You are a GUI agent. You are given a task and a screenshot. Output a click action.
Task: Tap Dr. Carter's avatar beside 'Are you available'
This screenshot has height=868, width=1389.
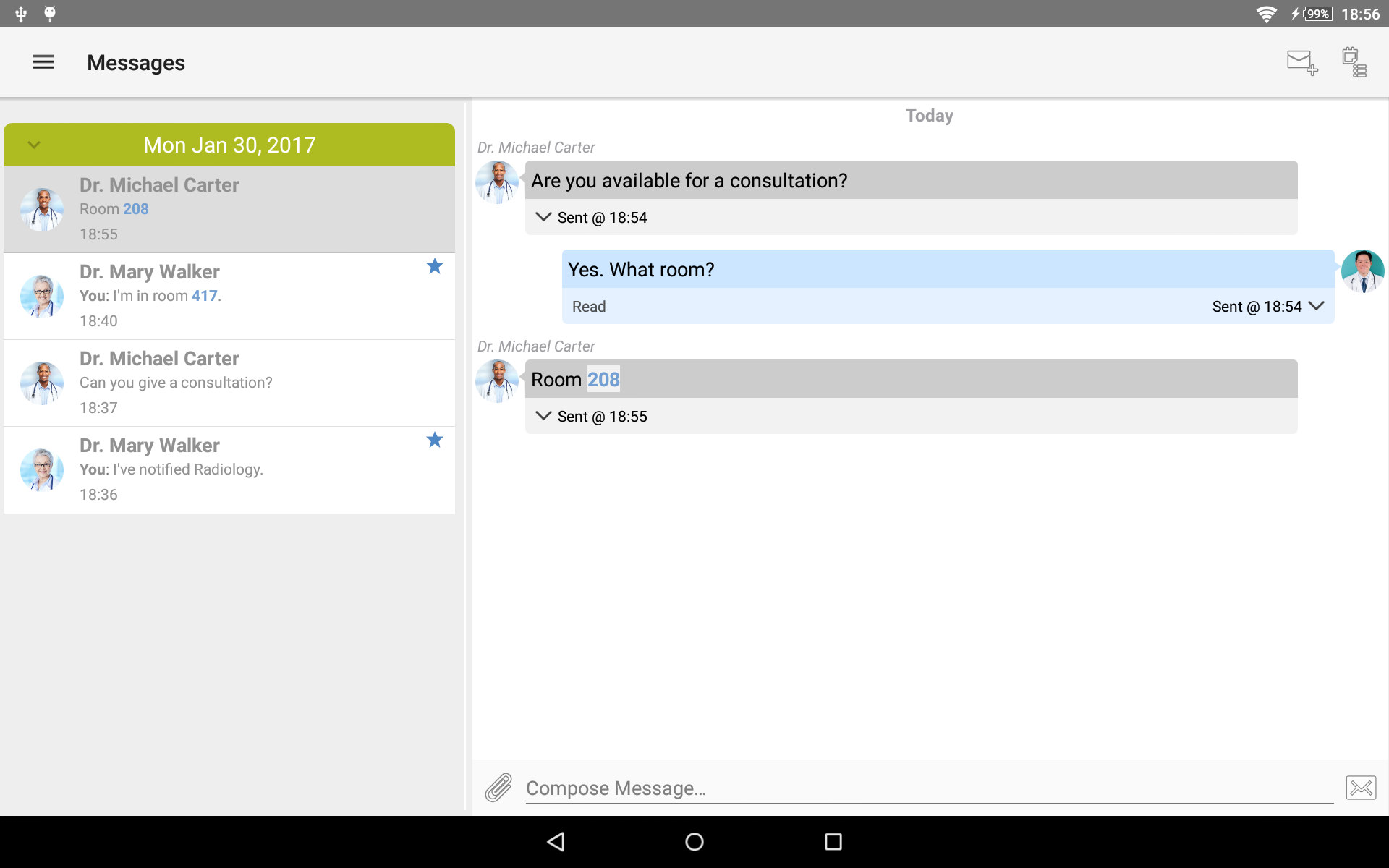(x=497, y=182)
